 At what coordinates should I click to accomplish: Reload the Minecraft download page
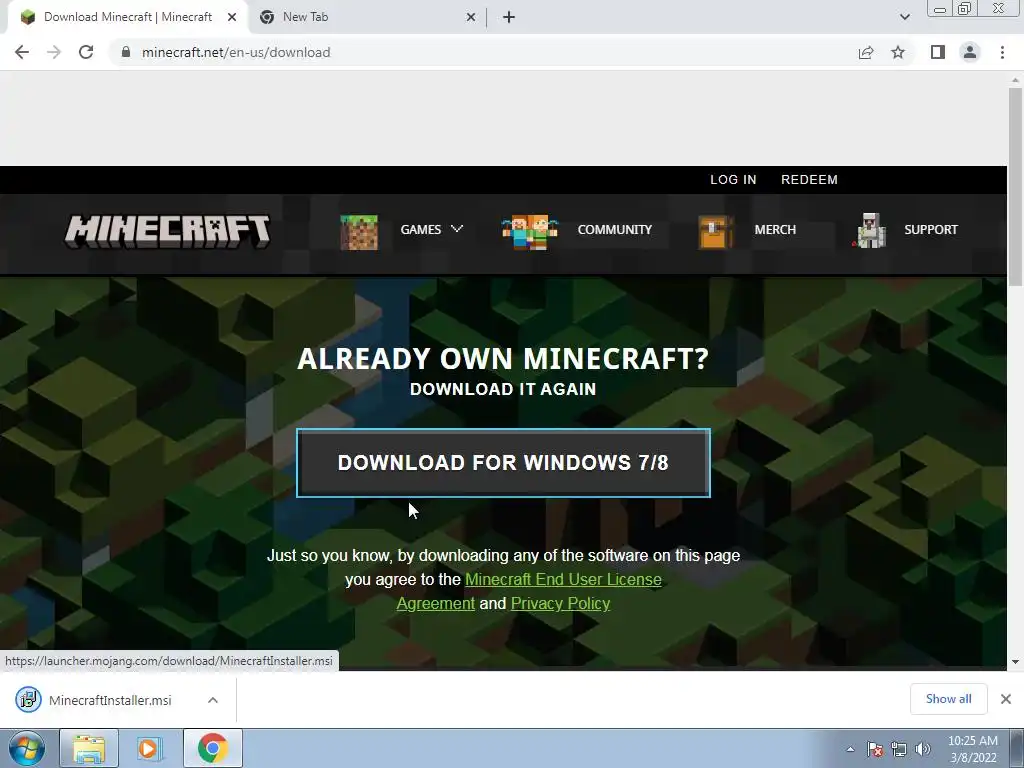click(86, 52)
